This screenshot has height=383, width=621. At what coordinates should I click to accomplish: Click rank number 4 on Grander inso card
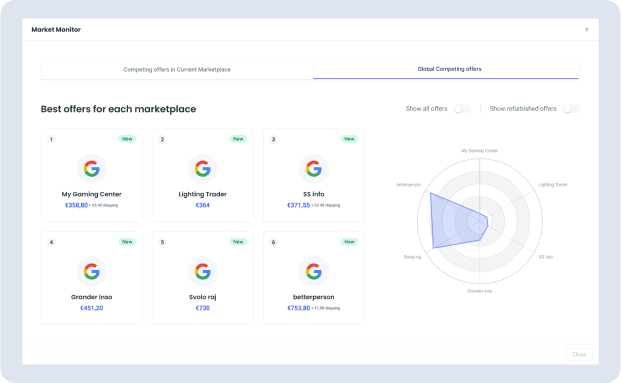point(51,242)
